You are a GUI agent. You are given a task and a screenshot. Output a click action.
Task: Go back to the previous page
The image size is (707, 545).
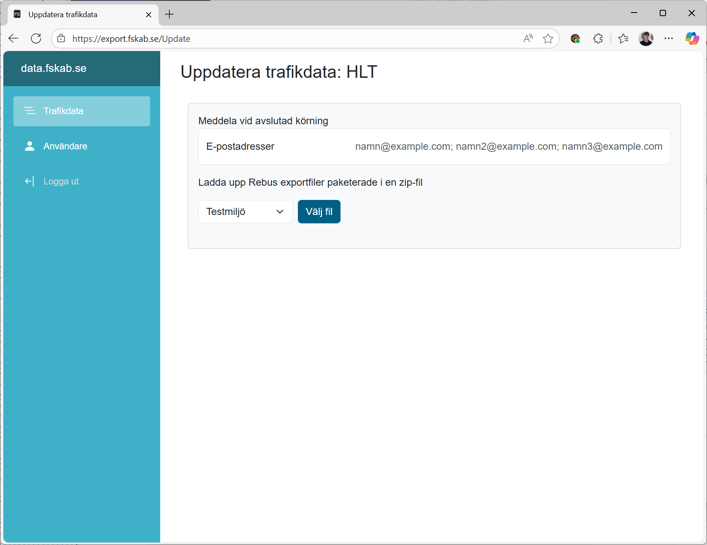(x=14, y=39)
